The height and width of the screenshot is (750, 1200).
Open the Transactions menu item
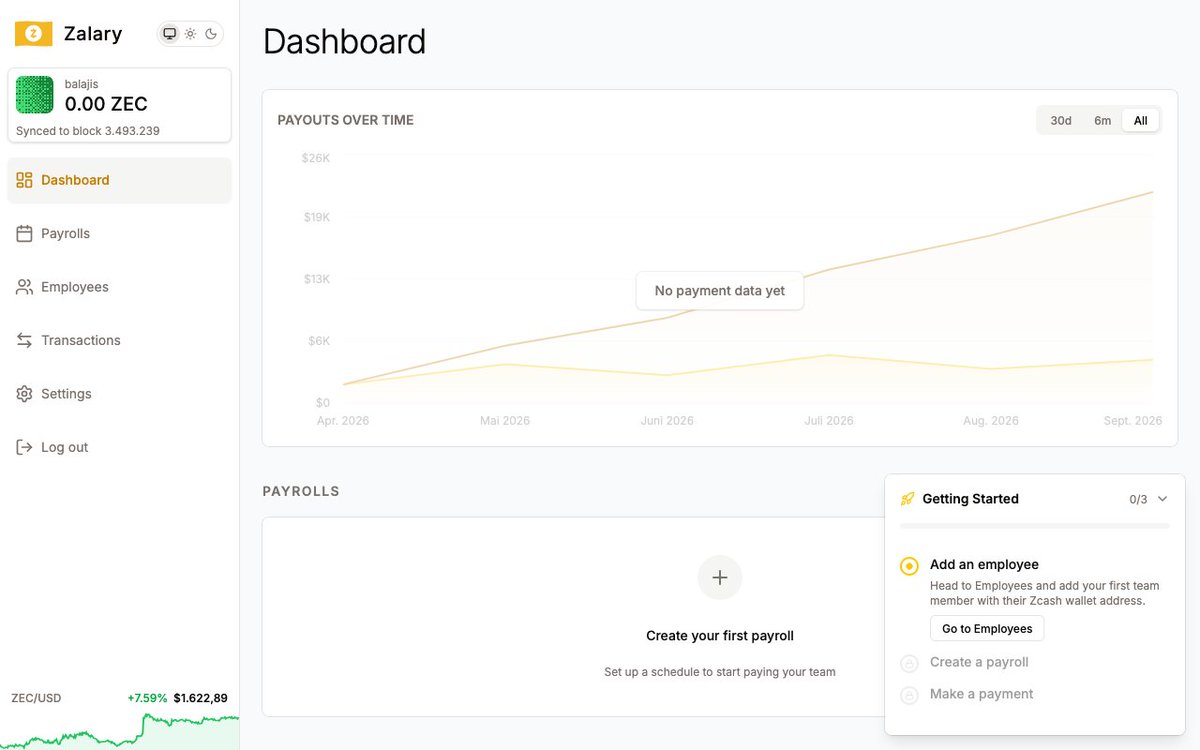coord(119,340)
